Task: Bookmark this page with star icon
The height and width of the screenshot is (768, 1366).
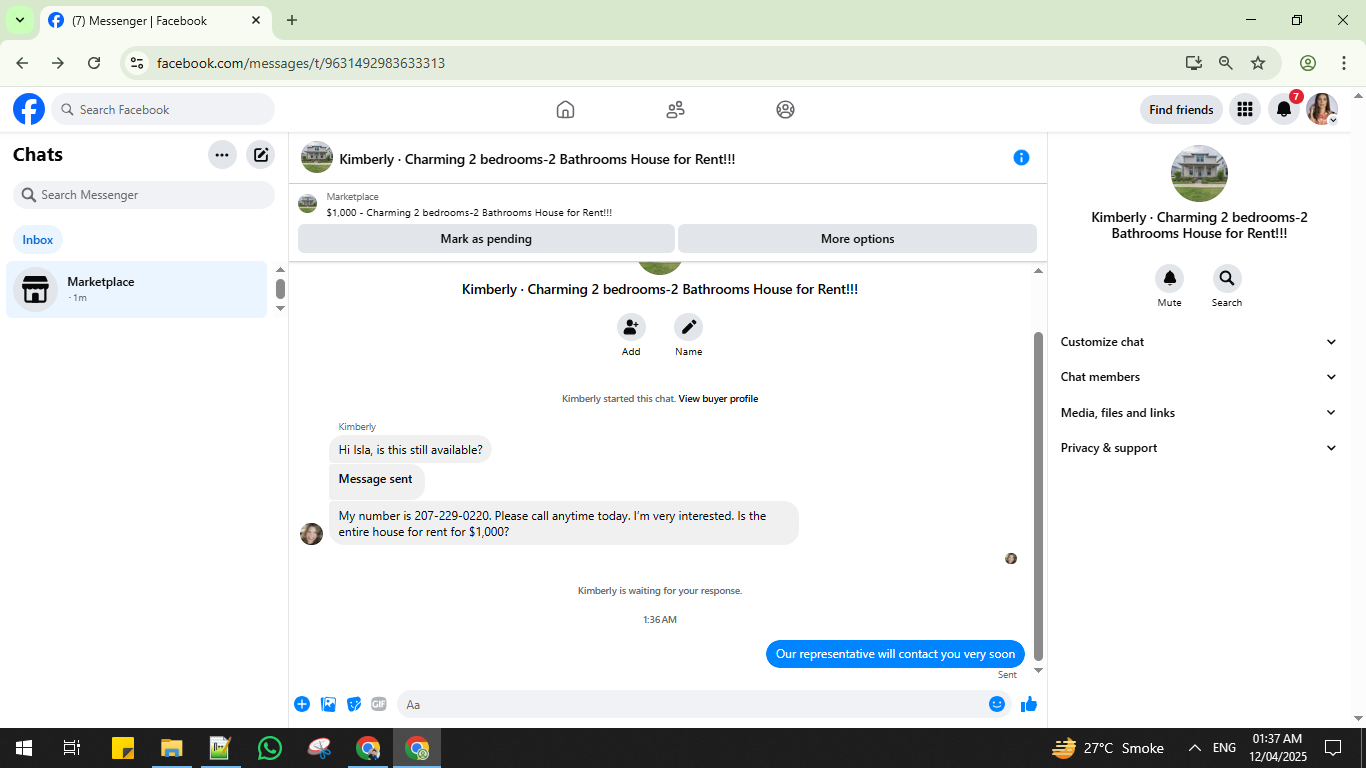Action: (x=1258, y=63)
